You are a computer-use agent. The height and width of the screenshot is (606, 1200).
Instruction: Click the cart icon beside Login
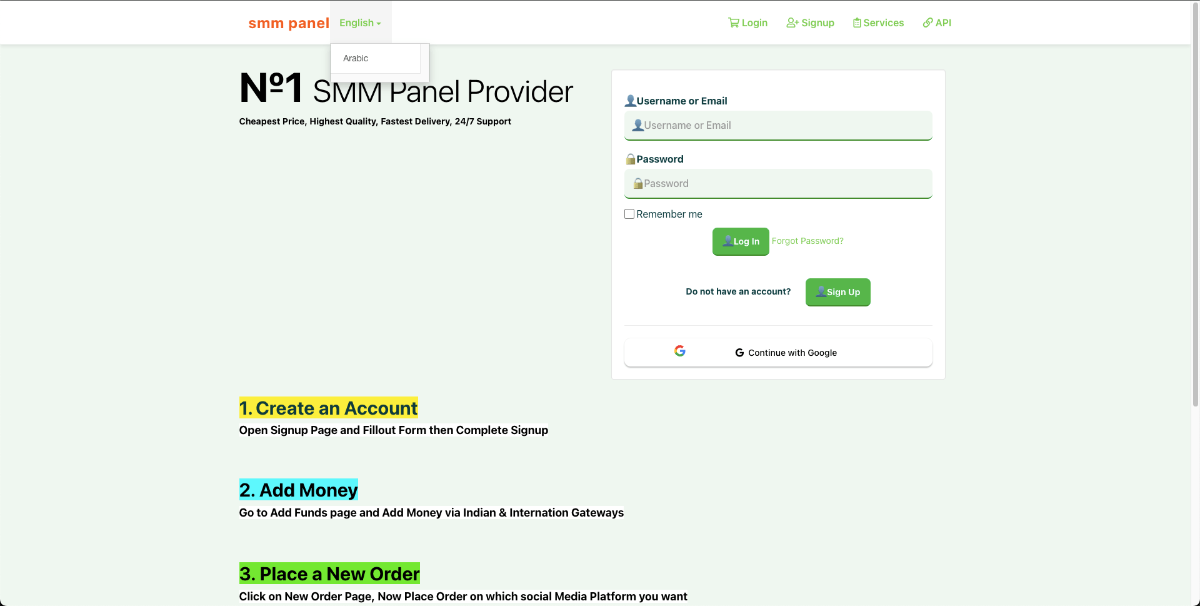[733, 22]
